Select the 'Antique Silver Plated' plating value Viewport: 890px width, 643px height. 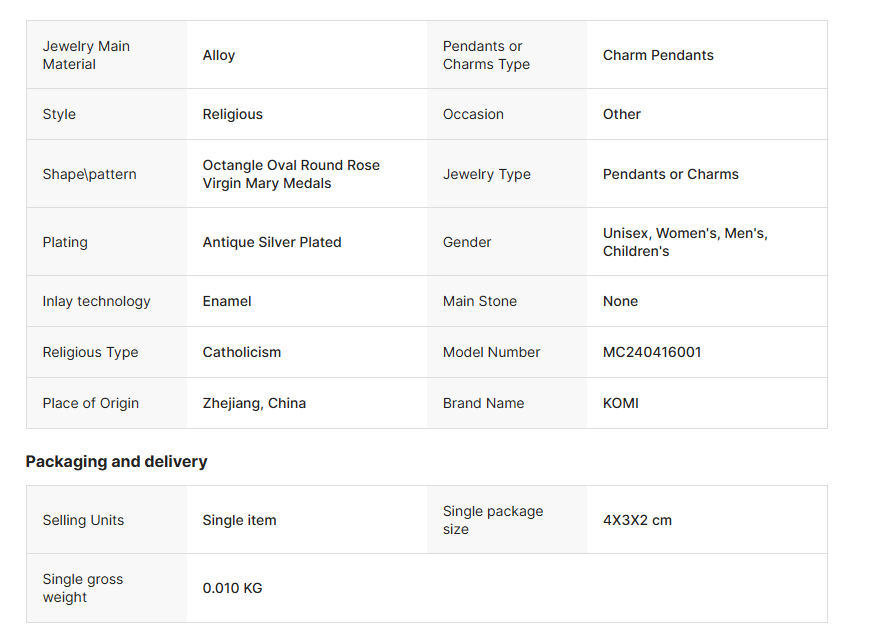tap(272, 242)
